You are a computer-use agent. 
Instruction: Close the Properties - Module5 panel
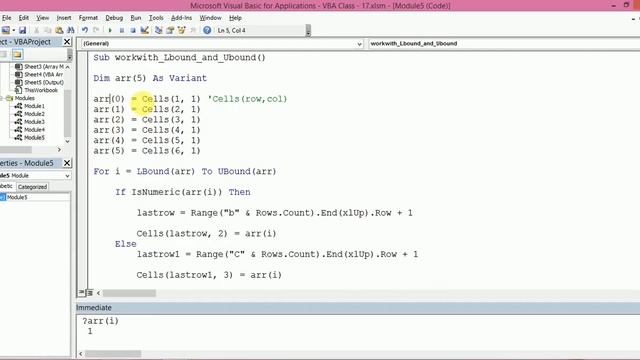(x=67, y=163)
